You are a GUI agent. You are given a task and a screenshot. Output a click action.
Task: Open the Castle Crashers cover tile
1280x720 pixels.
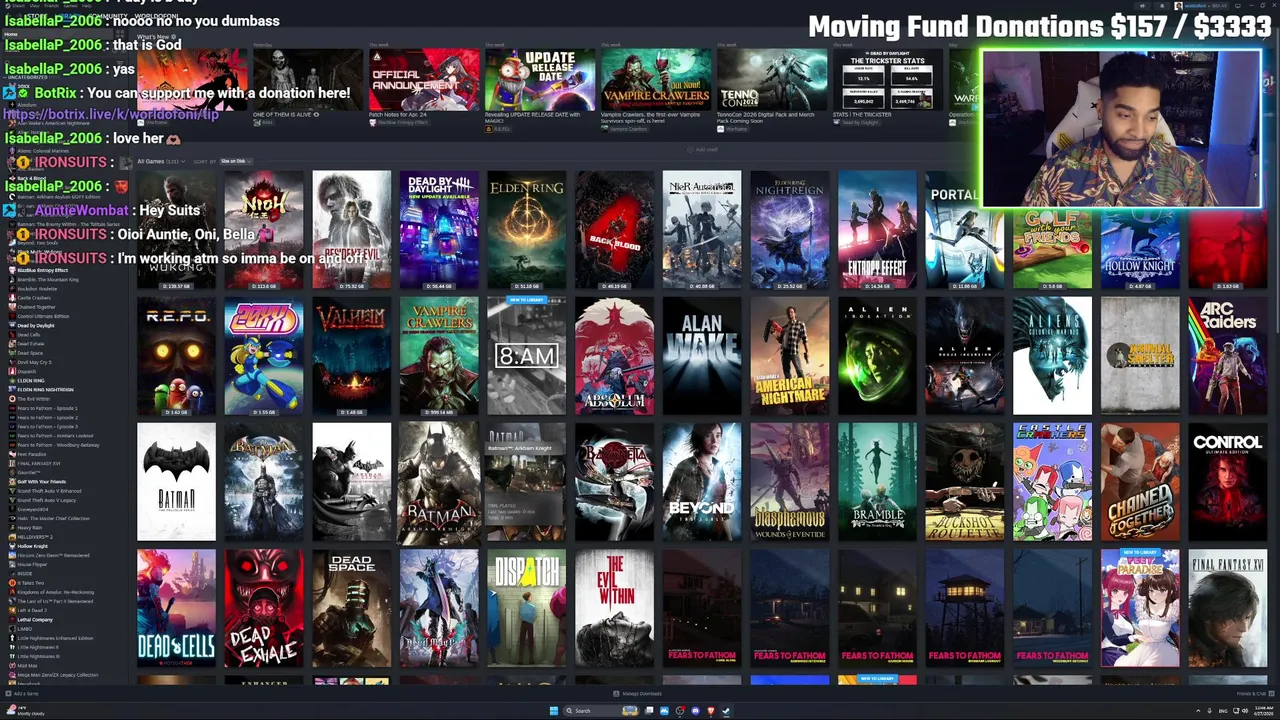point(1053,482)
